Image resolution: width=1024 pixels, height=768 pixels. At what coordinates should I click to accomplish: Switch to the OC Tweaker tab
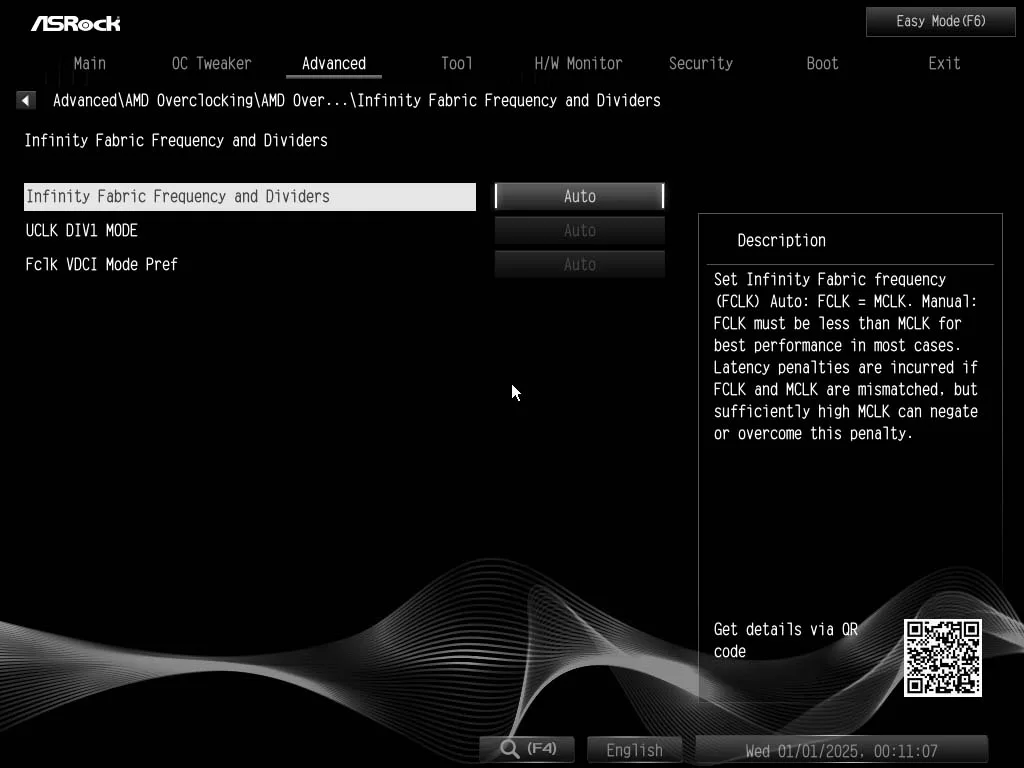pos(212,63)
